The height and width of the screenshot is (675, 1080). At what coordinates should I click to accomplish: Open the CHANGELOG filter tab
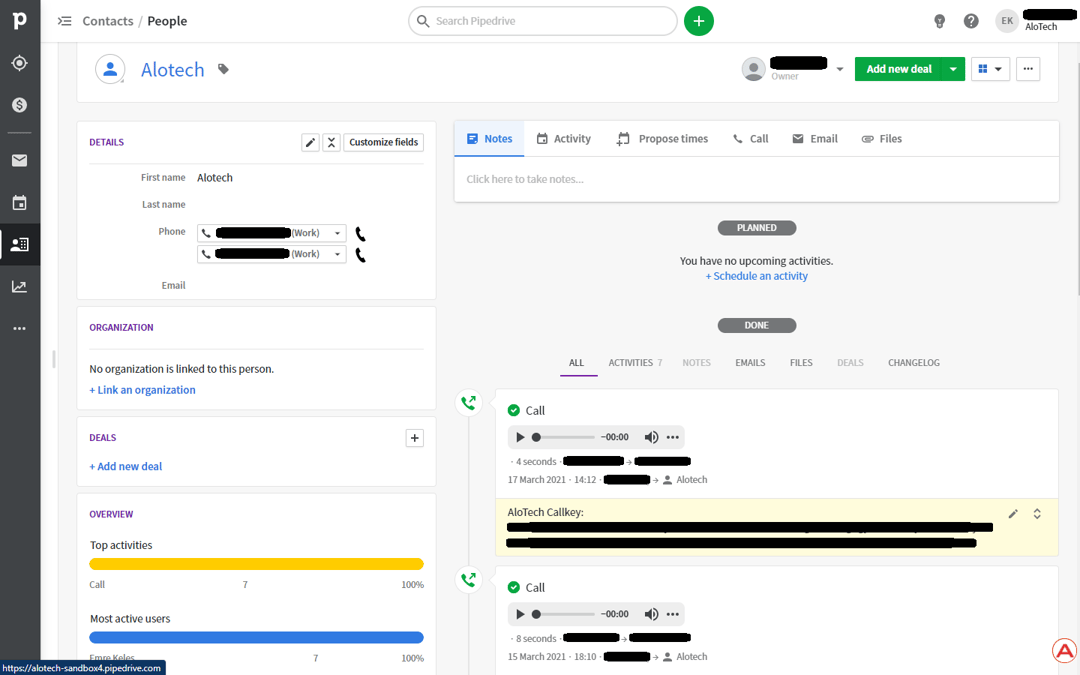(913, 362)
